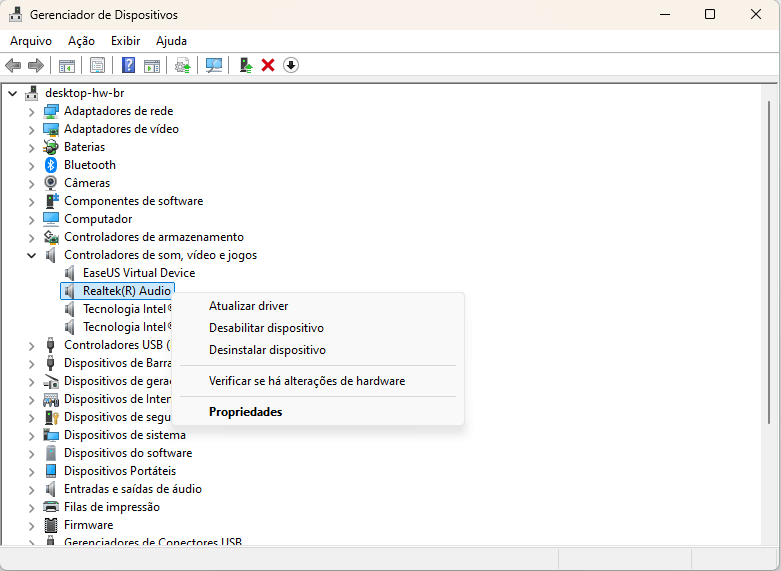
Task: Expand the Adaptadores de rede category
Action: [x=31, y=111]
